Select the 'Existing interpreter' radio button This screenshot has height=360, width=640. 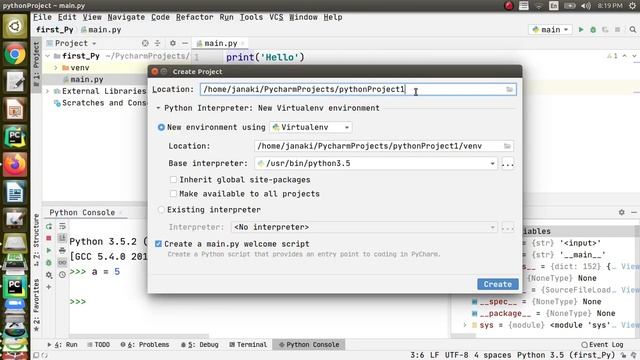[161, 210]
